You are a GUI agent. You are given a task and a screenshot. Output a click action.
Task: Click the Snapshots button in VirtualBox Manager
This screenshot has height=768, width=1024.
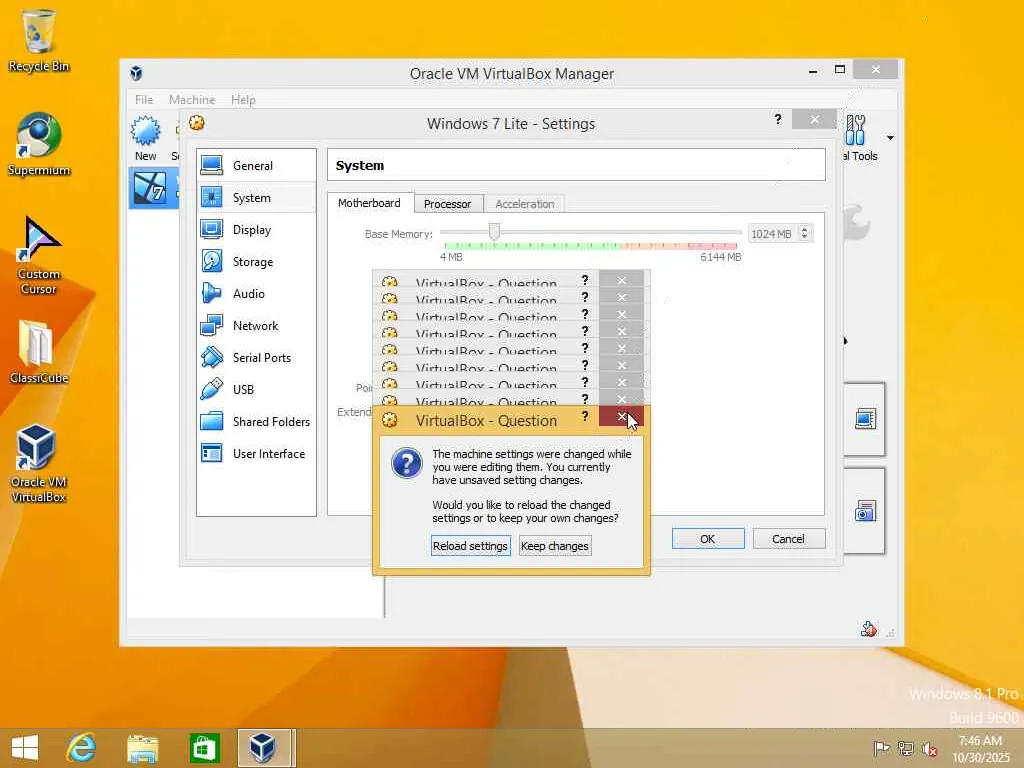tap(865, 511)
